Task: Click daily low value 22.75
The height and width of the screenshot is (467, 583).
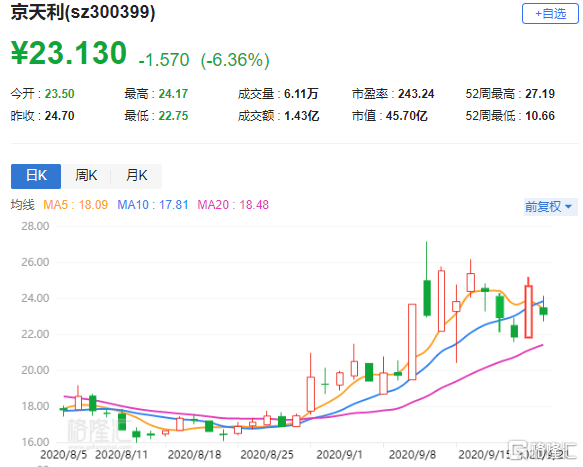Action: [x=173, y=116]
